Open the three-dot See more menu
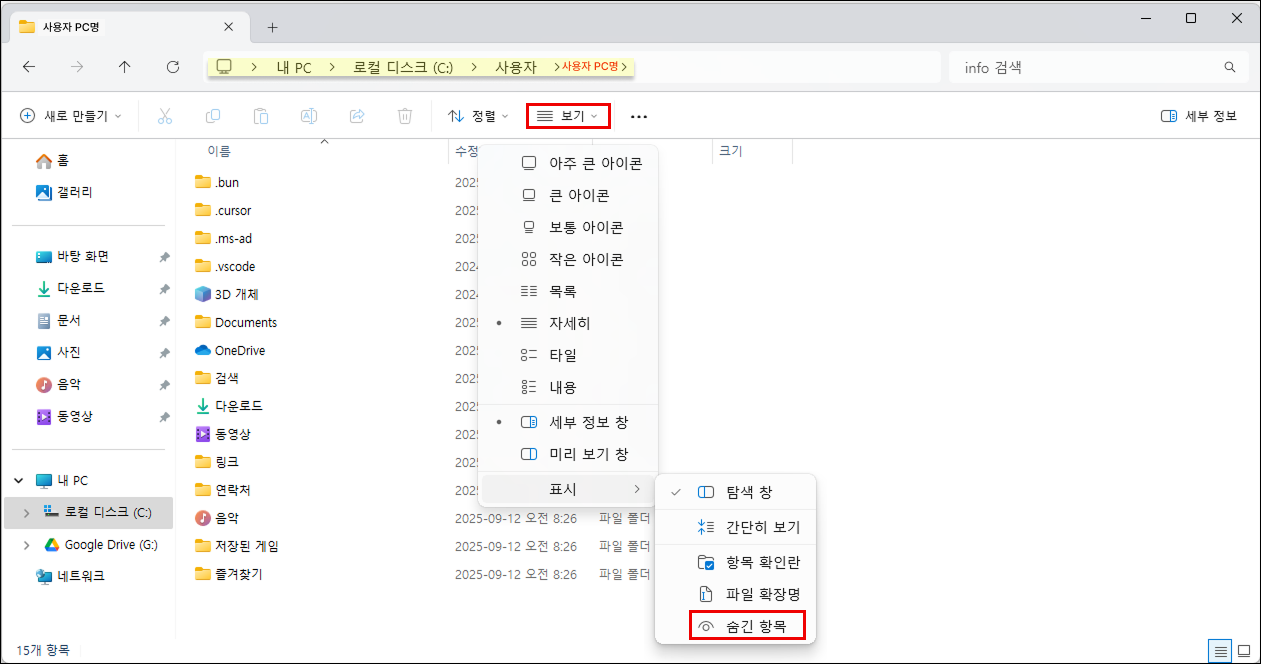This screenshot has width=1261, height=664. coord(639,116)
